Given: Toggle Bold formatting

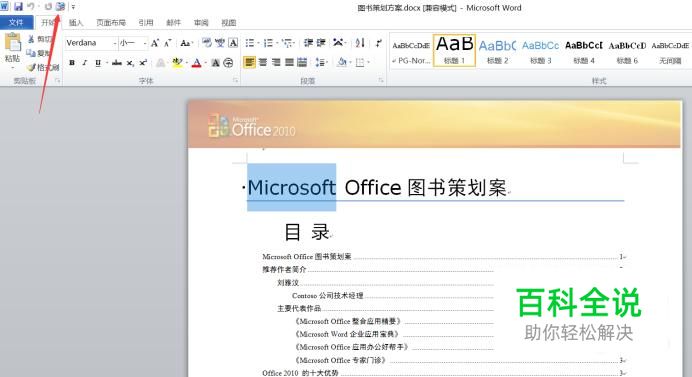Looking at the screenshot, I should 72,63.
